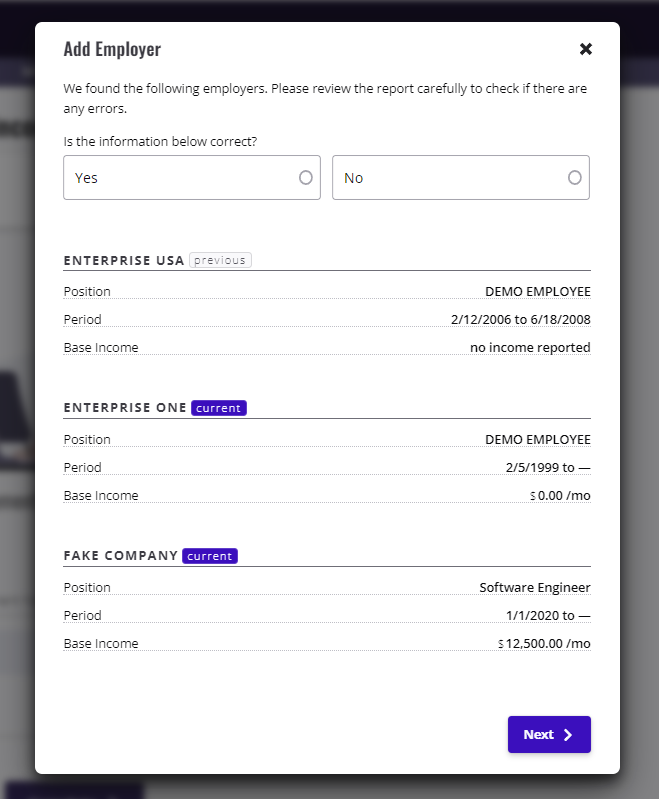Click the chevron arrow in Next button
Image resolution: width=659 pixels, height=799 pixels.
568,734
